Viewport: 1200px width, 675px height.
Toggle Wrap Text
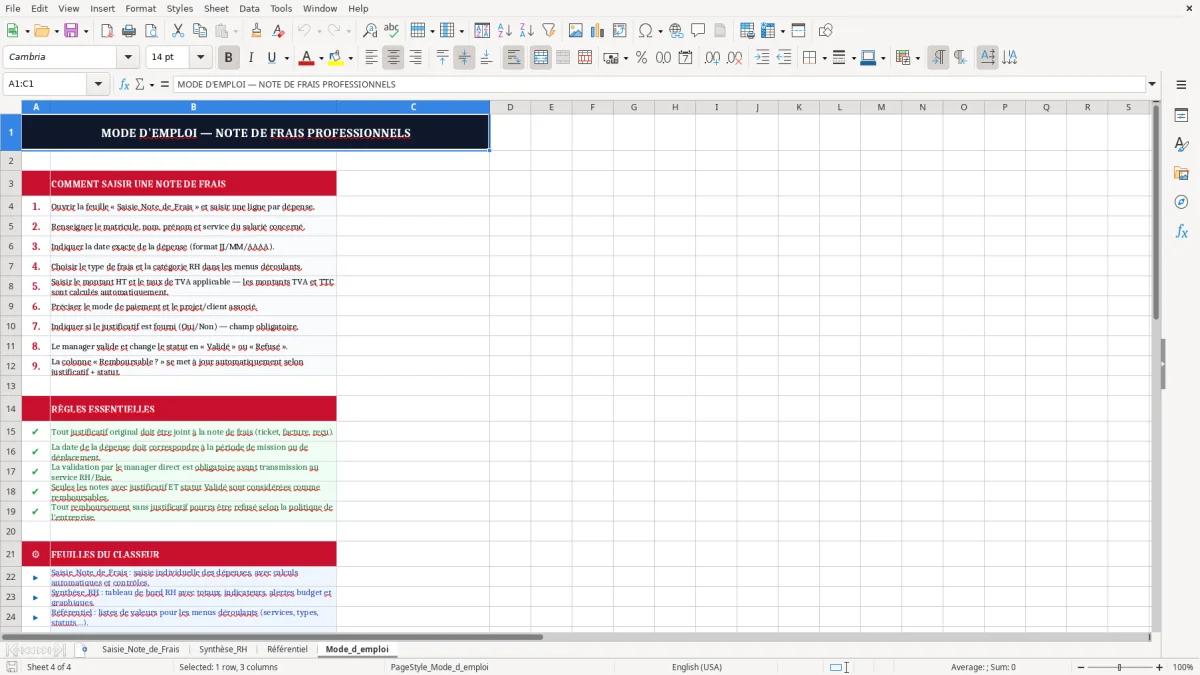513,58
